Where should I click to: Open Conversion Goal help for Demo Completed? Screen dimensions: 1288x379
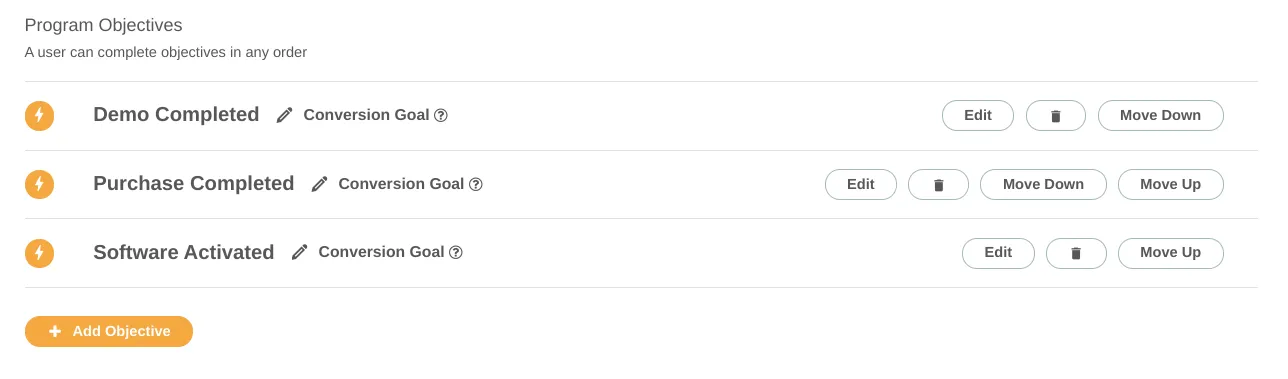[x=441, y=116]
